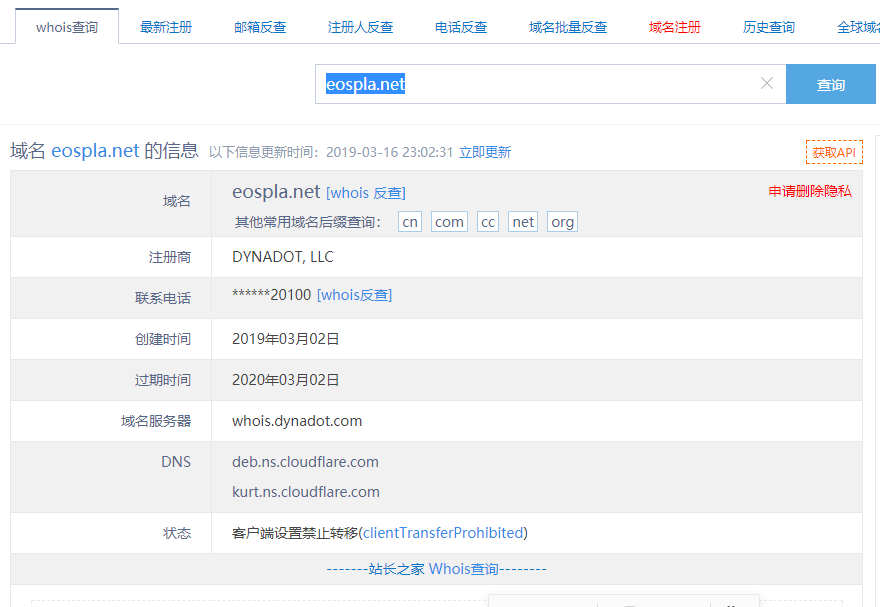Select the 电话反查 tab
880x607 pixels.
[x=461, y=27]
